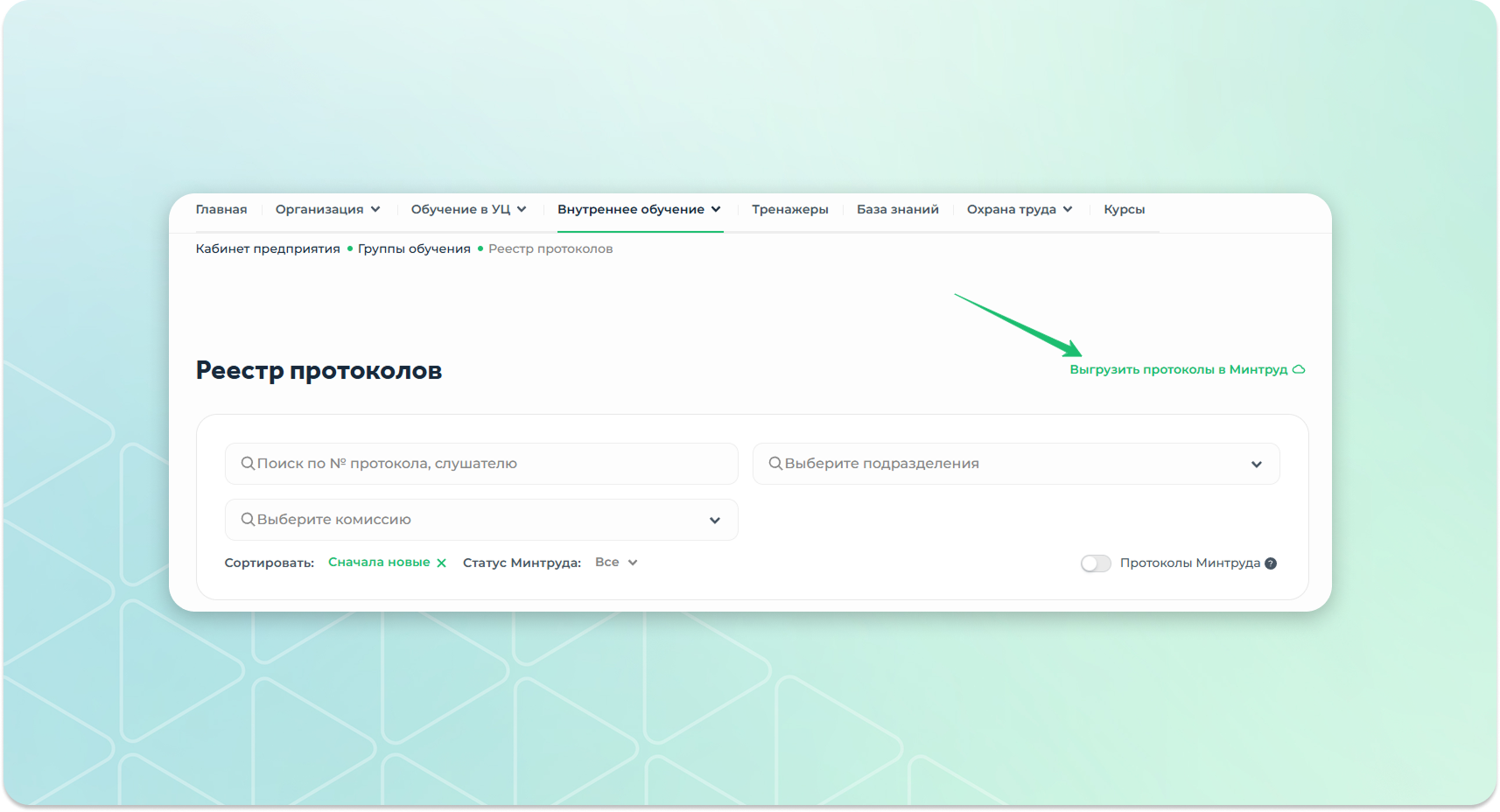
Task: Click the Группы обучения breadcrumb link
Action: [x=414, y=248]
